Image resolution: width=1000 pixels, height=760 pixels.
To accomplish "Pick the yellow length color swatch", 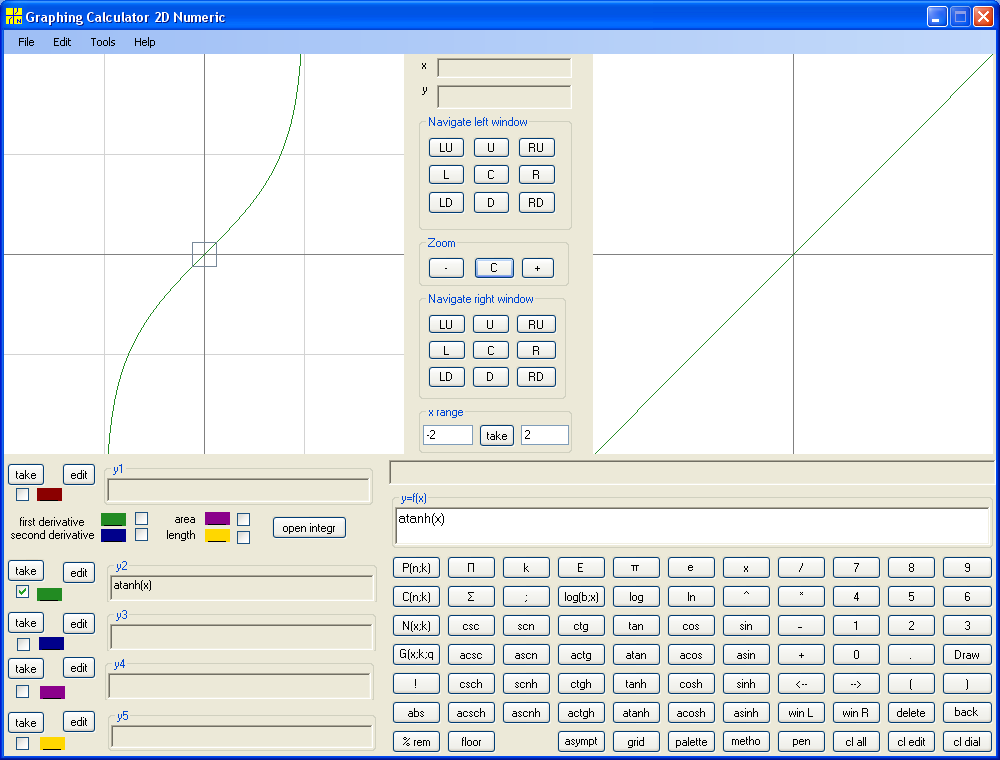I will (x=217, y=536).
